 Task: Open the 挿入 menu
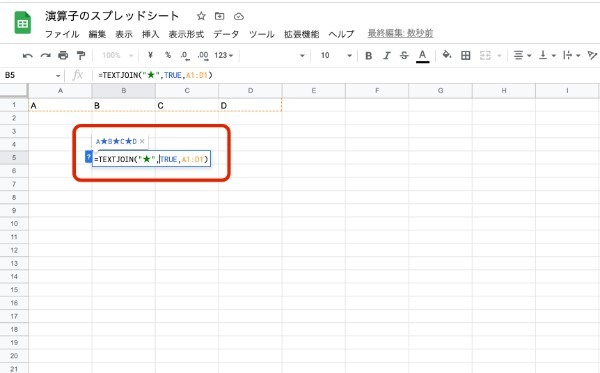click(x=150, y=34)
